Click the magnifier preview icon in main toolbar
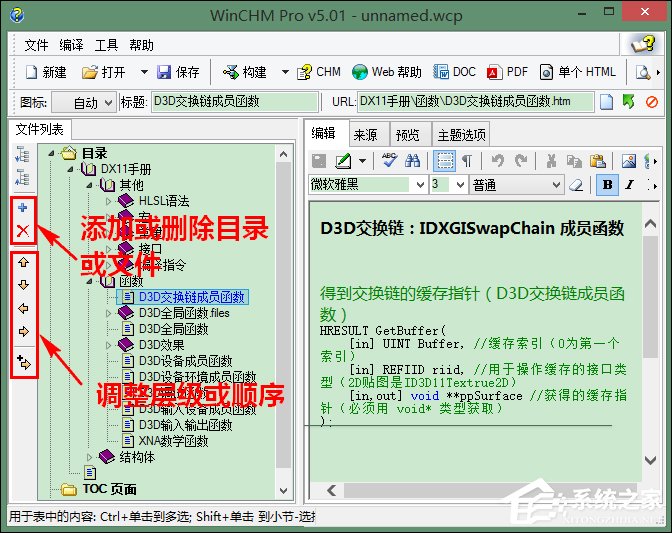 (x=642, y=72)
